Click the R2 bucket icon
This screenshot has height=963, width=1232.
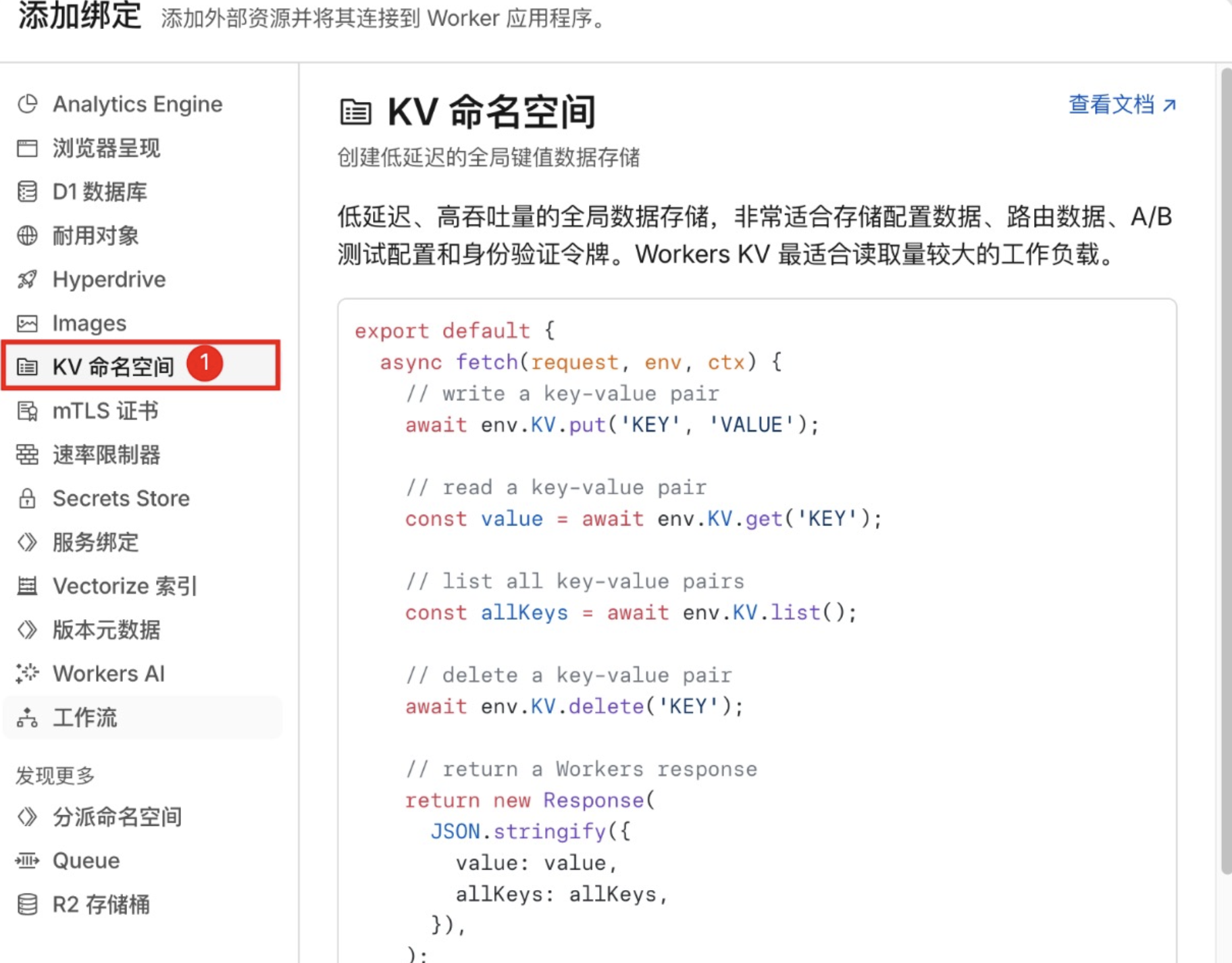tap(28, 904)
